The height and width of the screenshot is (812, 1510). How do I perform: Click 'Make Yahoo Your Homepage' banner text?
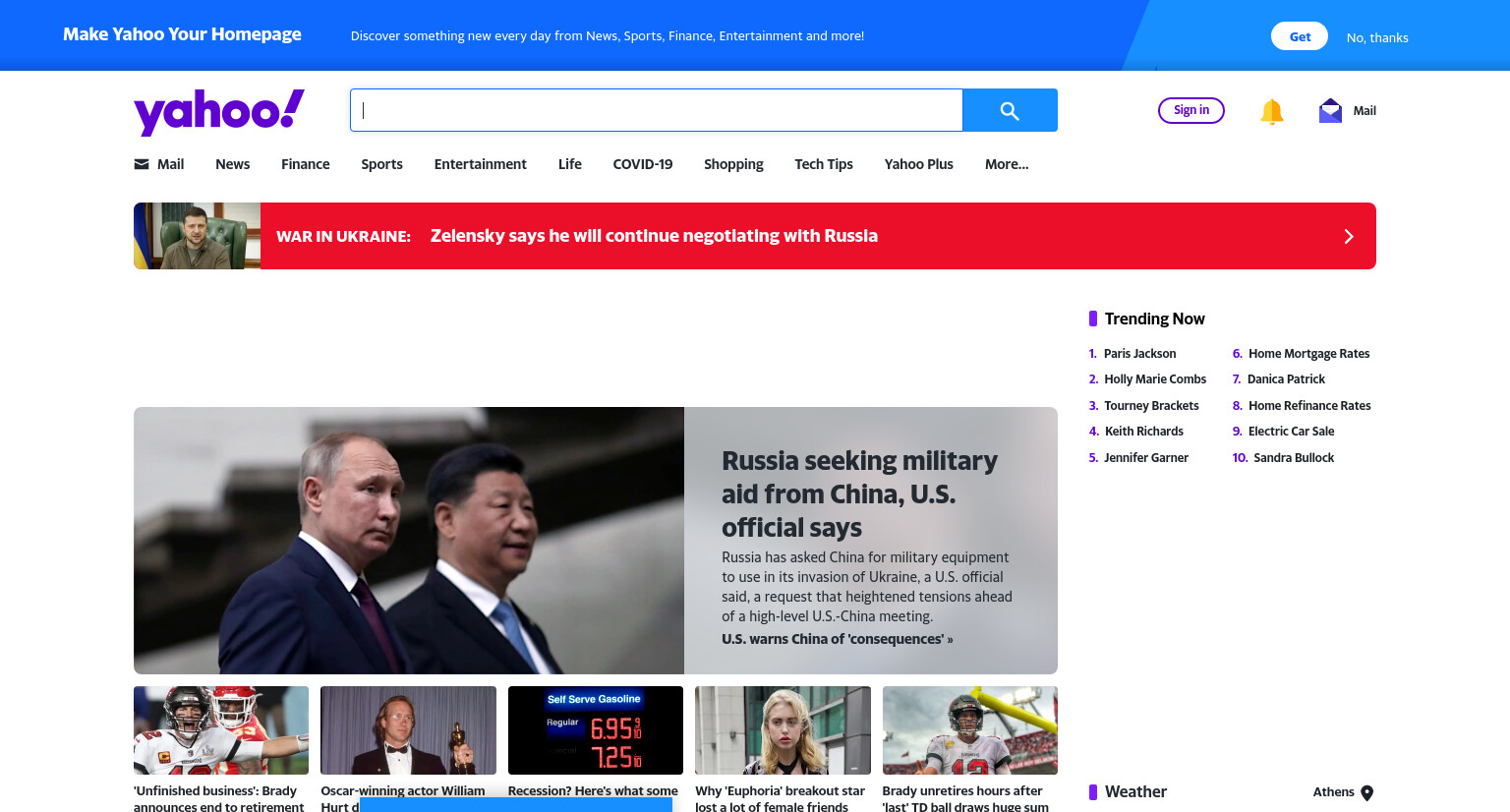coord(182,34)
